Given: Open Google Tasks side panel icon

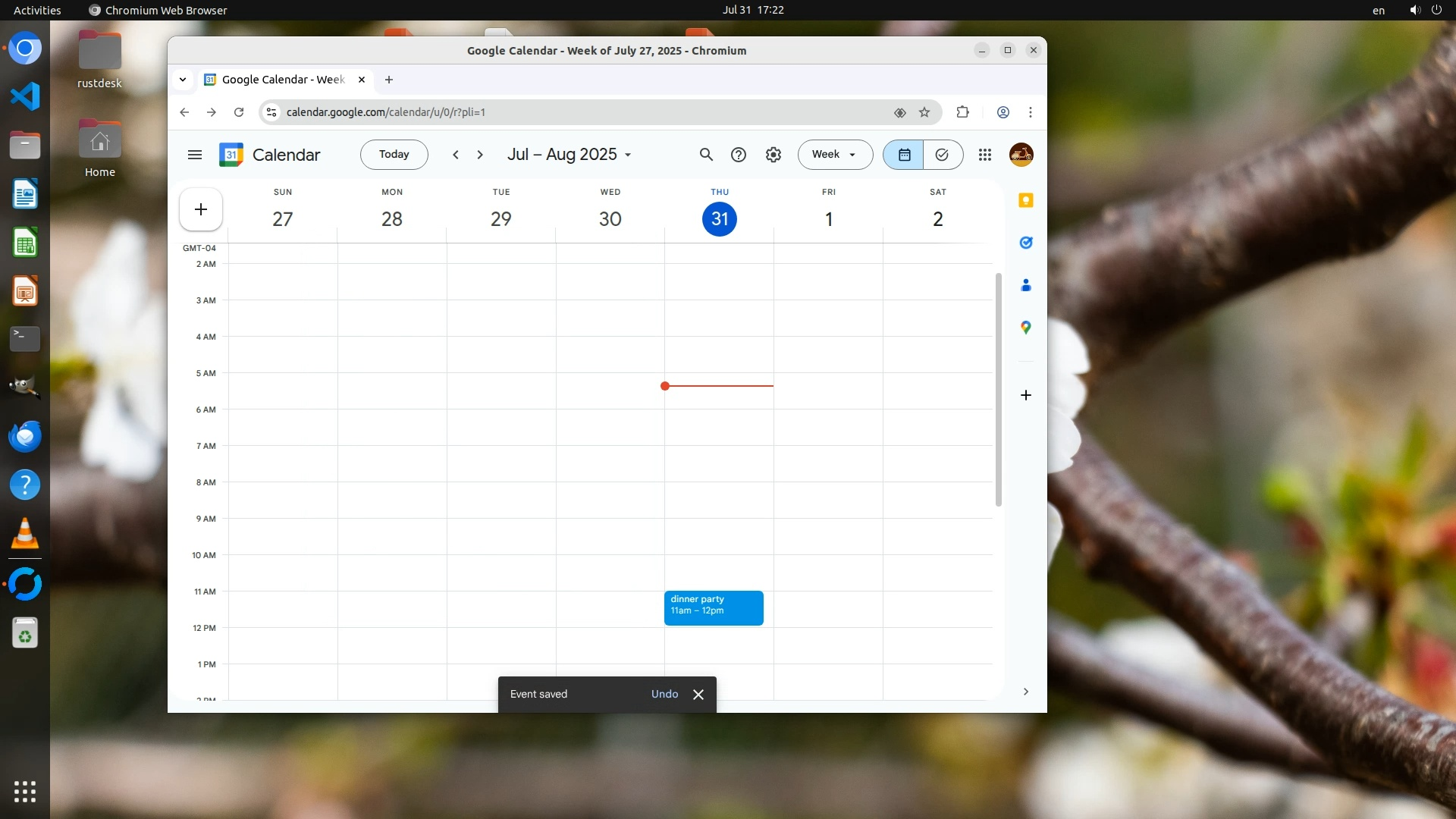Looking at the screenshot, I should [x=1025, y=243].
